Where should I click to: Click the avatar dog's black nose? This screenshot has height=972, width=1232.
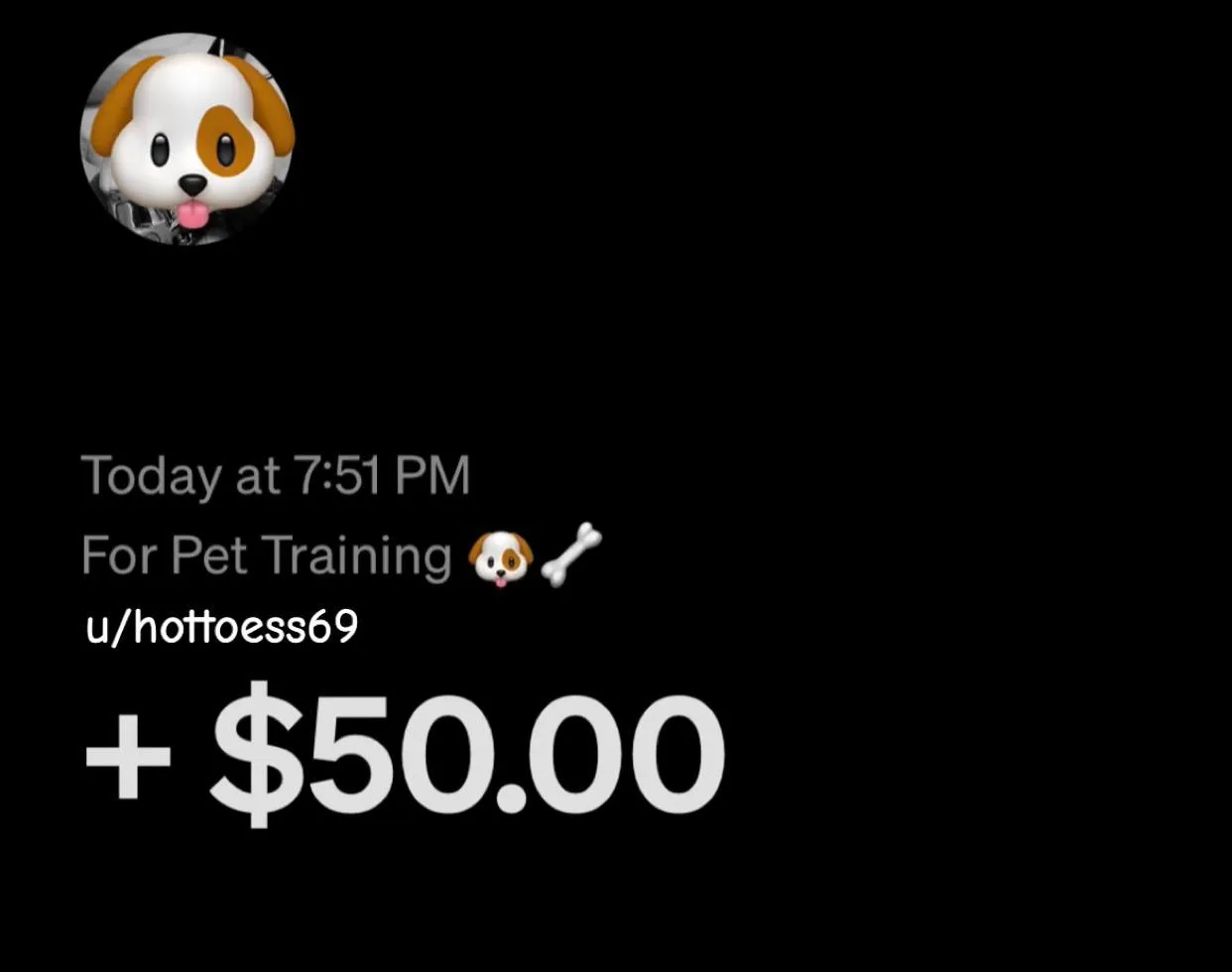[192, 185]
